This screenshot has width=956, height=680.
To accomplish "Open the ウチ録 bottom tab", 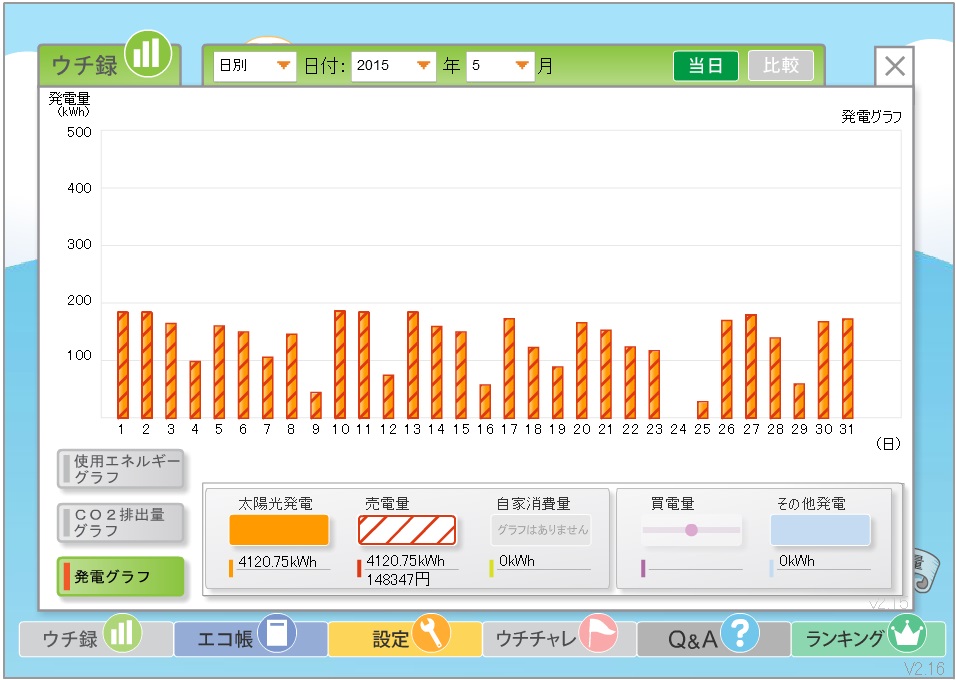I will coord(96,639).
